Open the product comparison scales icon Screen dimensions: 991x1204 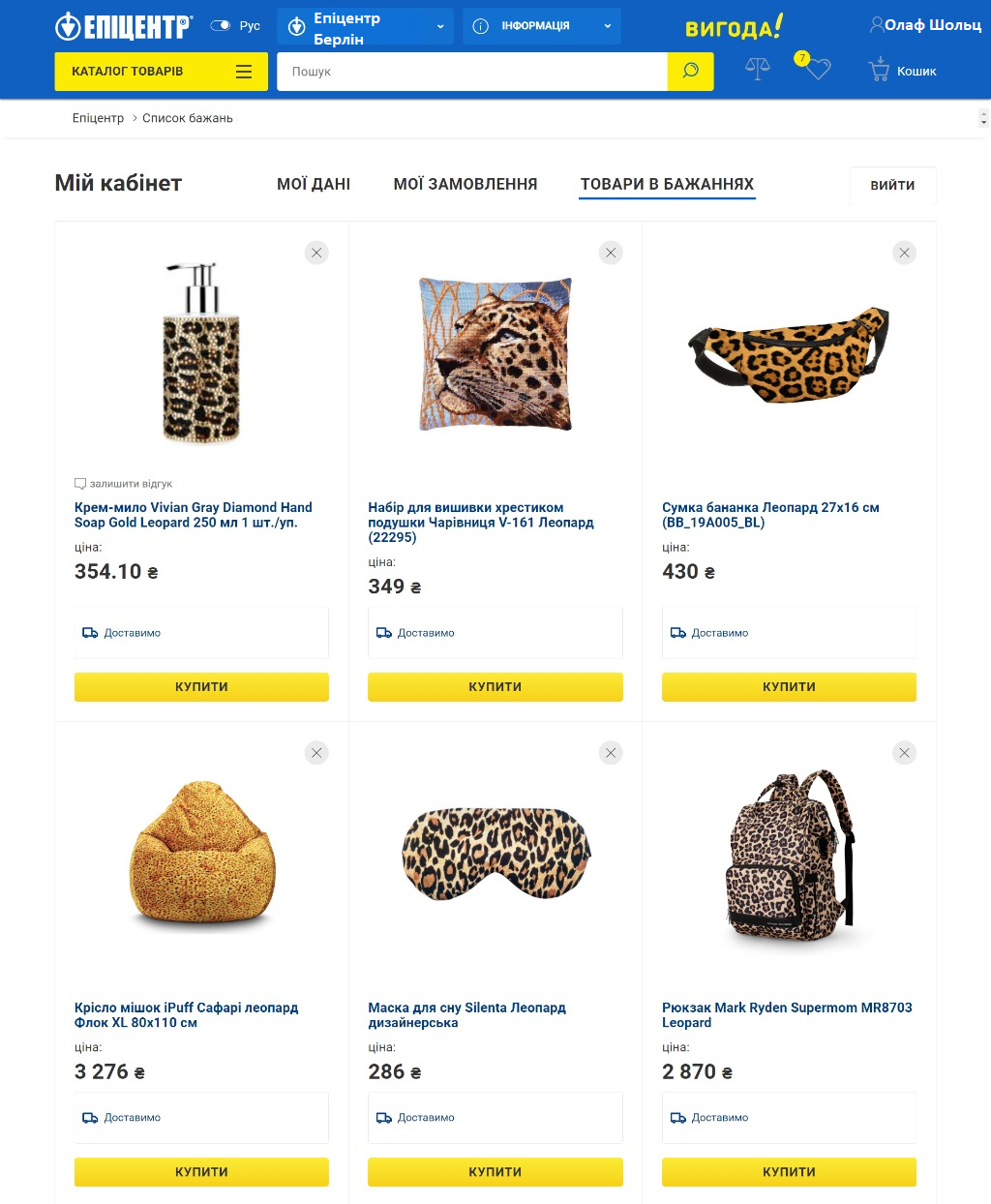tap(757, 70)
